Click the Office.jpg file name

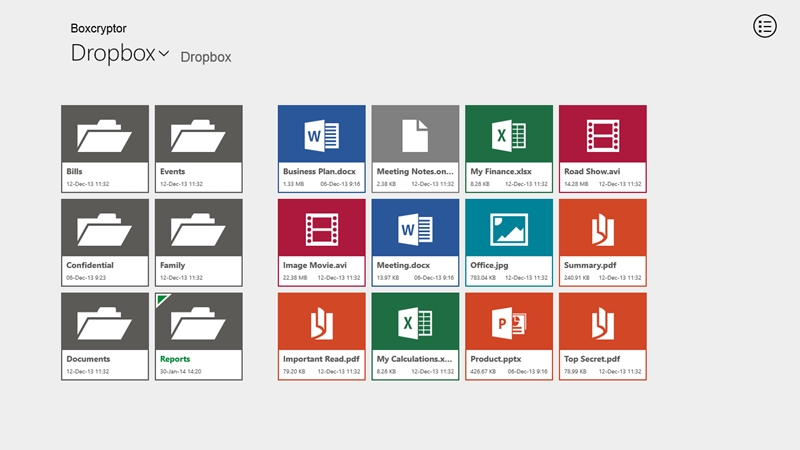pyautogui.click(x=489, y=265)
